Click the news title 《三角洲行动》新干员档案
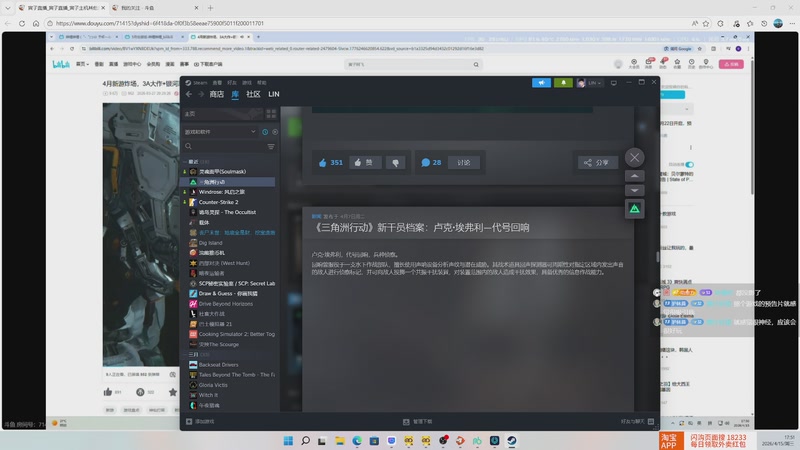The image size is (800, 450). click(420, 228)
